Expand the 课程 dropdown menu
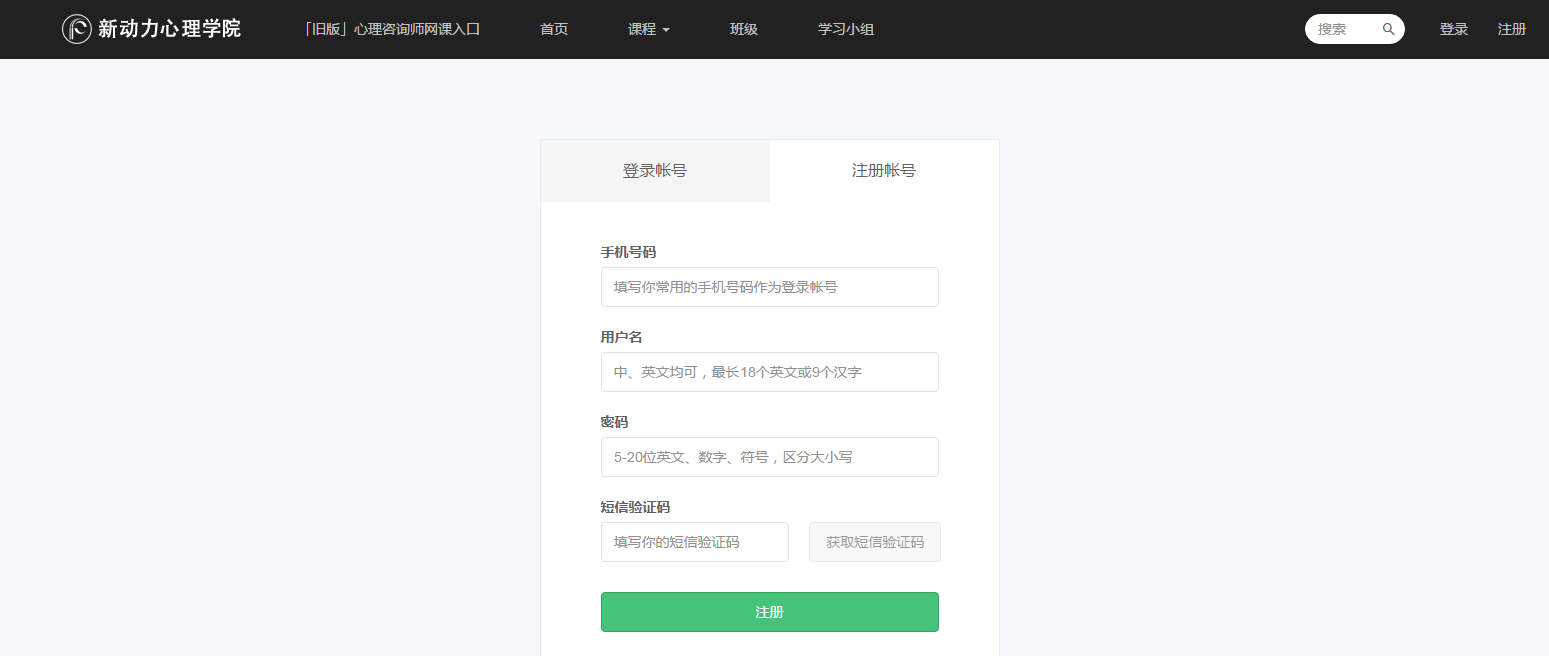This screenshot has height=656, width=1549. click(649, 29)
